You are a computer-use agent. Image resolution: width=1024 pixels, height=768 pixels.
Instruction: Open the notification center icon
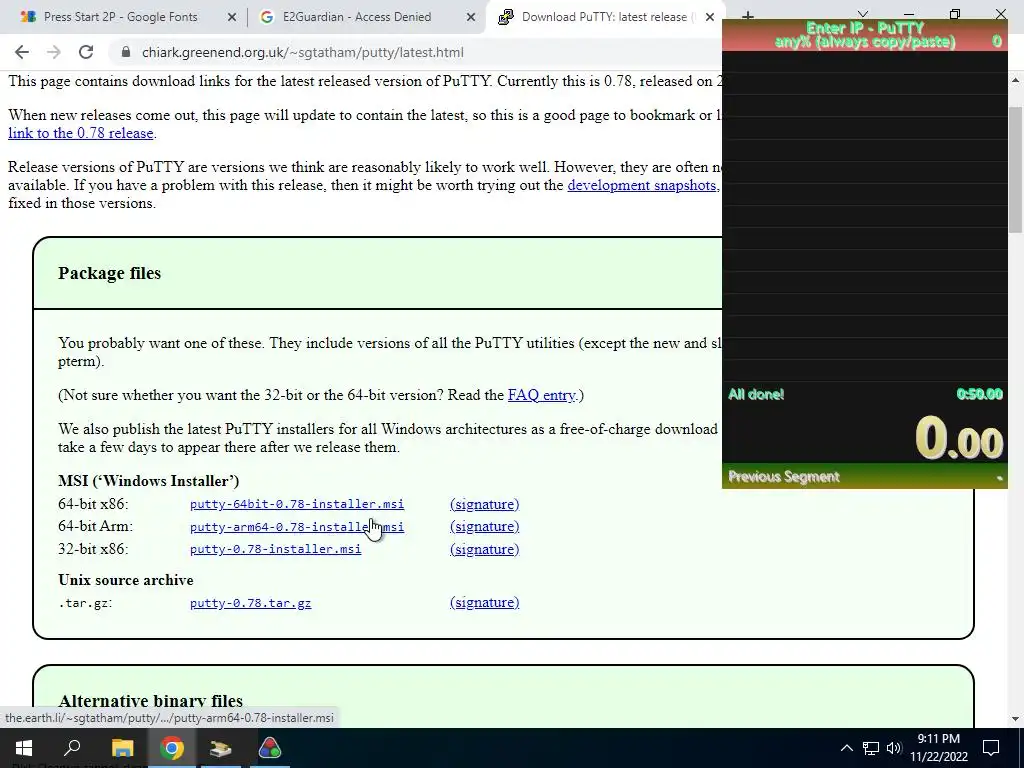tap(991, 748)
